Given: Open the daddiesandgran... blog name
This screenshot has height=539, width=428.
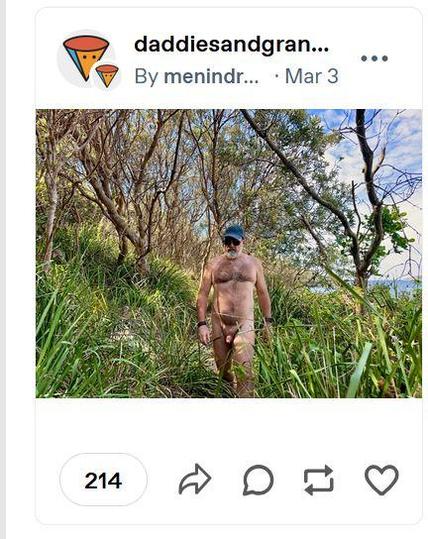Looking at the screenshot, I should 231,45.
